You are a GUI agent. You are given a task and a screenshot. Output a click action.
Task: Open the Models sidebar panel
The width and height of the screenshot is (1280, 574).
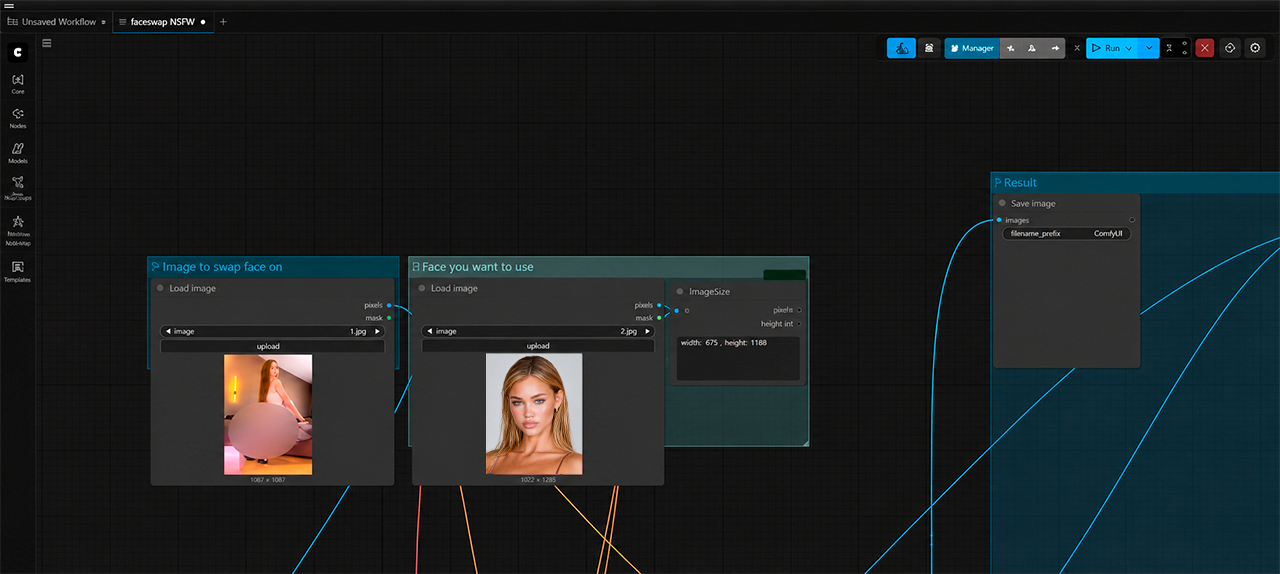point(18,152)
